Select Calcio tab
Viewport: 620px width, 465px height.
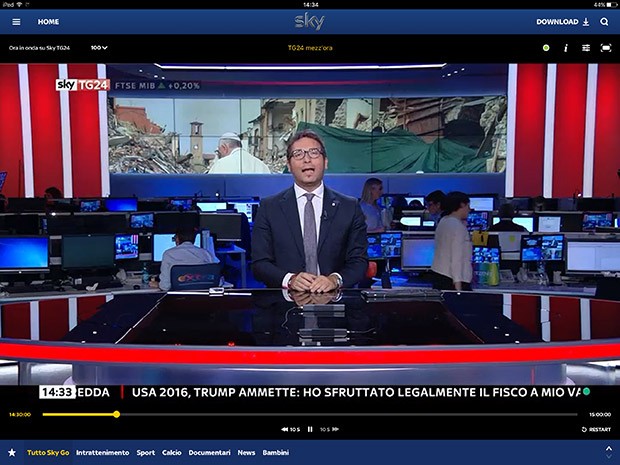point(172,452)
